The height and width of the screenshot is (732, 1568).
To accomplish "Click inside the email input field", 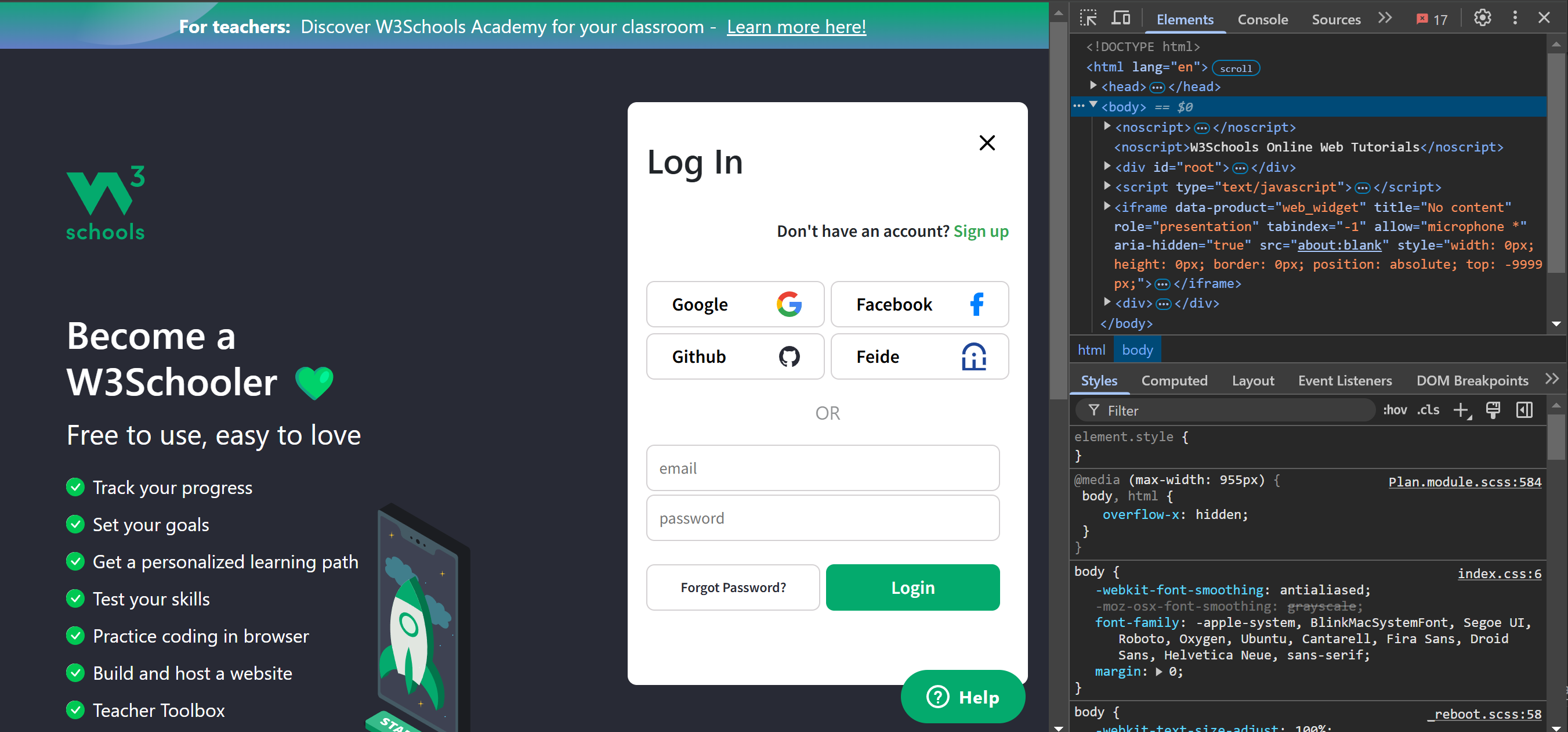I will 822,468.
